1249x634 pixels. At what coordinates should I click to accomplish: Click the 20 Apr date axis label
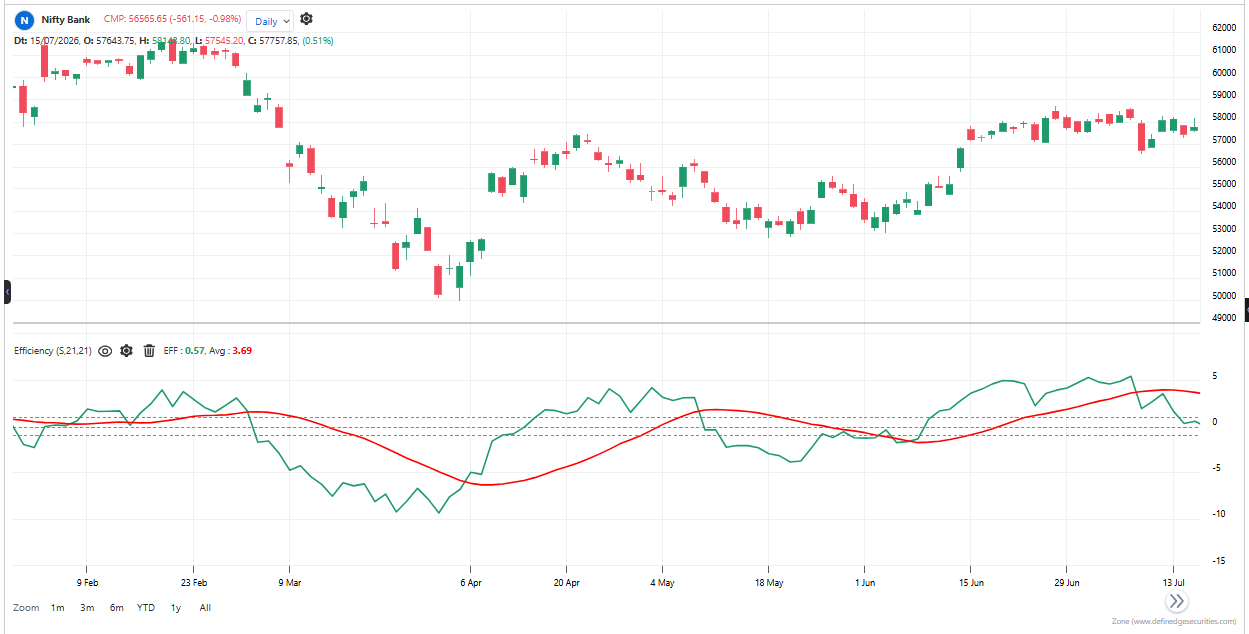pos(567,582)
